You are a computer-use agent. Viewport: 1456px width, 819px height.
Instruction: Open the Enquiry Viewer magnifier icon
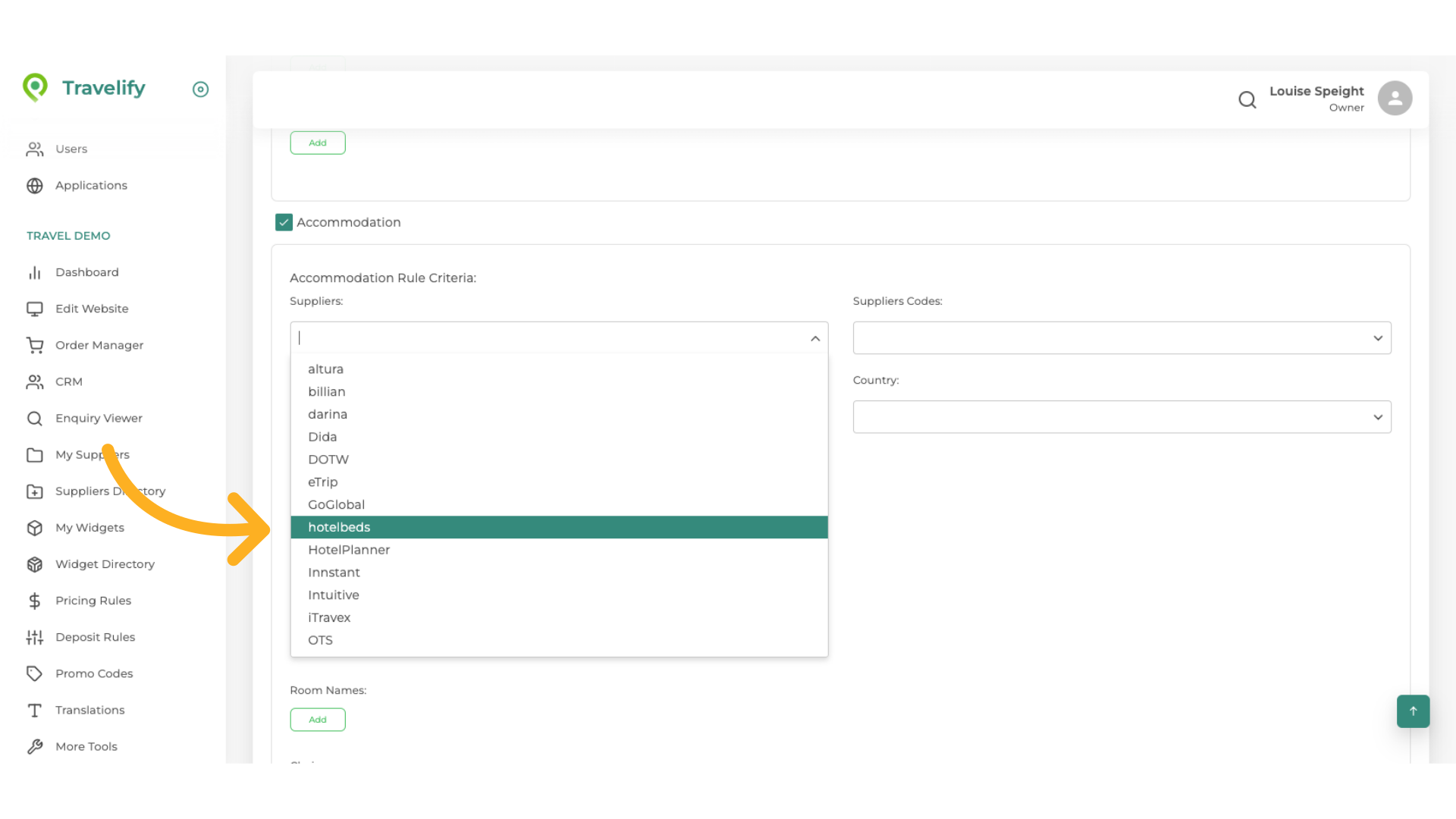35,418
